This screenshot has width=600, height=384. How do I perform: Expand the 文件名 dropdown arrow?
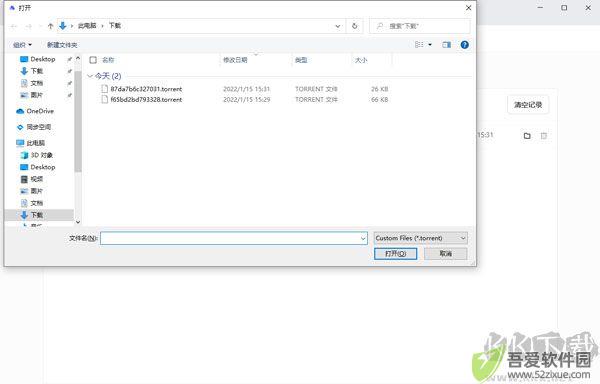click(x=363, y=238)
